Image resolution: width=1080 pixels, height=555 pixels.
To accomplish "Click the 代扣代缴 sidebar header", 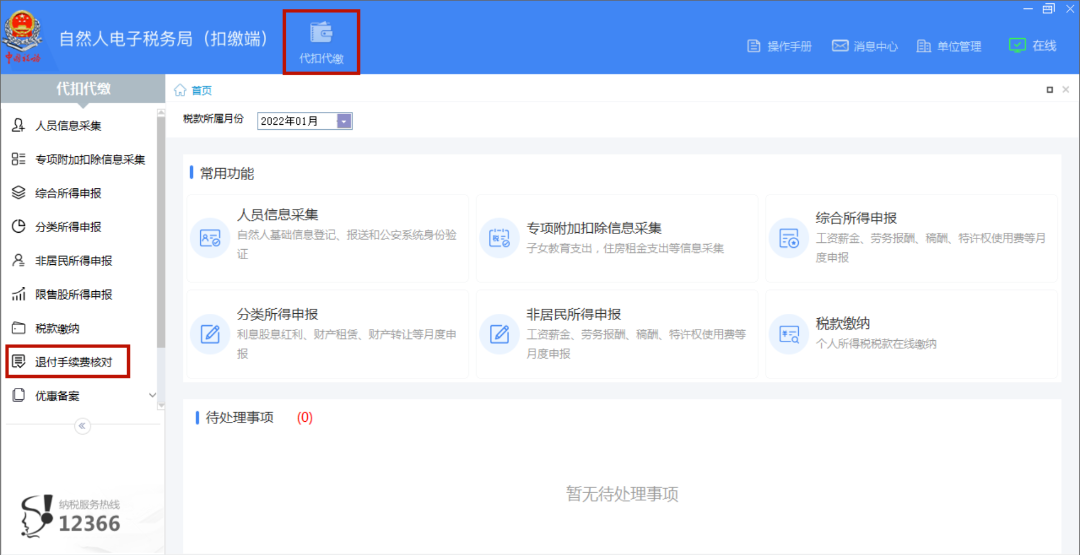I will (x=83, y=88).
